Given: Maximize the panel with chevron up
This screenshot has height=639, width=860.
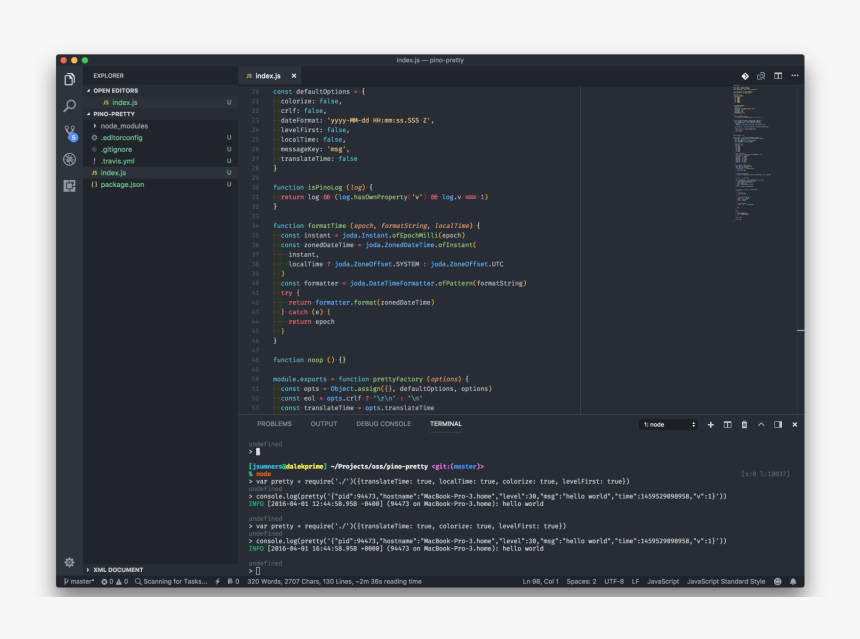Looking at the screenshot, I should (761, 425).
